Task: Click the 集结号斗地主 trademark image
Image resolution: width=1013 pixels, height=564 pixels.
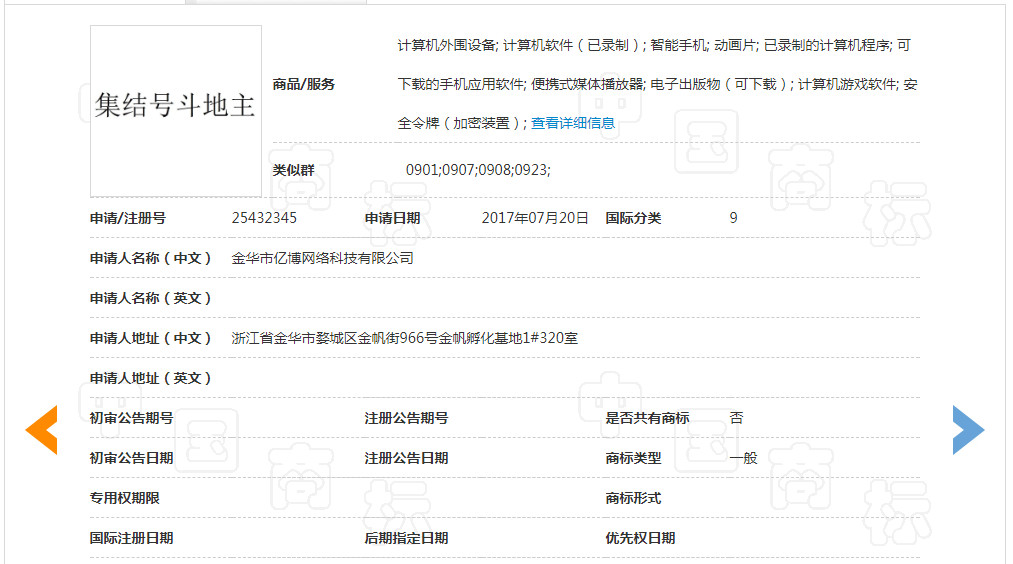Action: [176, 111]
